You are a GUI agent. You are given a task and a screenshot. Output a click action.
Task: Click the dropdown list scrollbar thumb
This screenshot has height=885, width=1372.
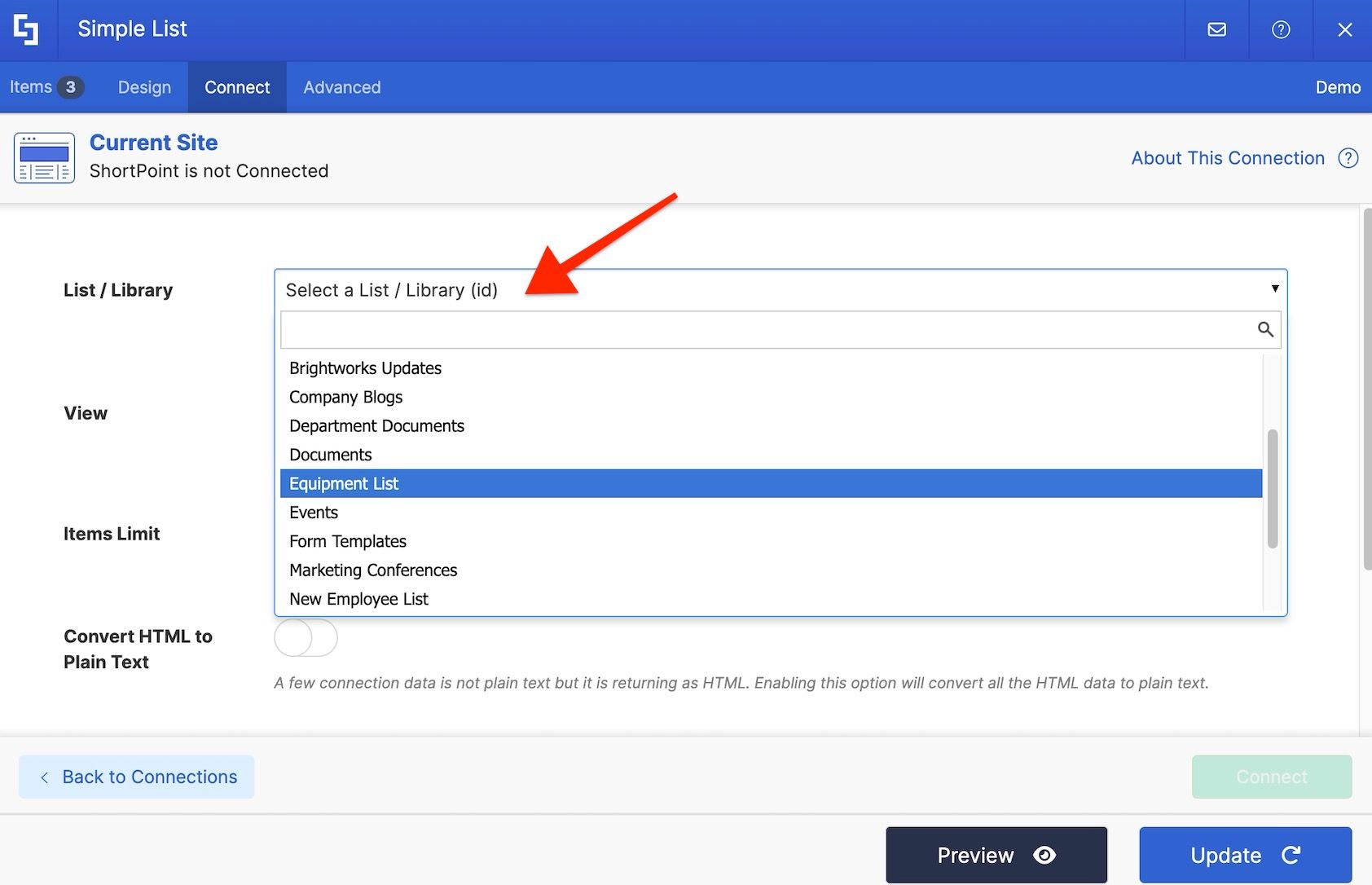(x=1273, y=489)
